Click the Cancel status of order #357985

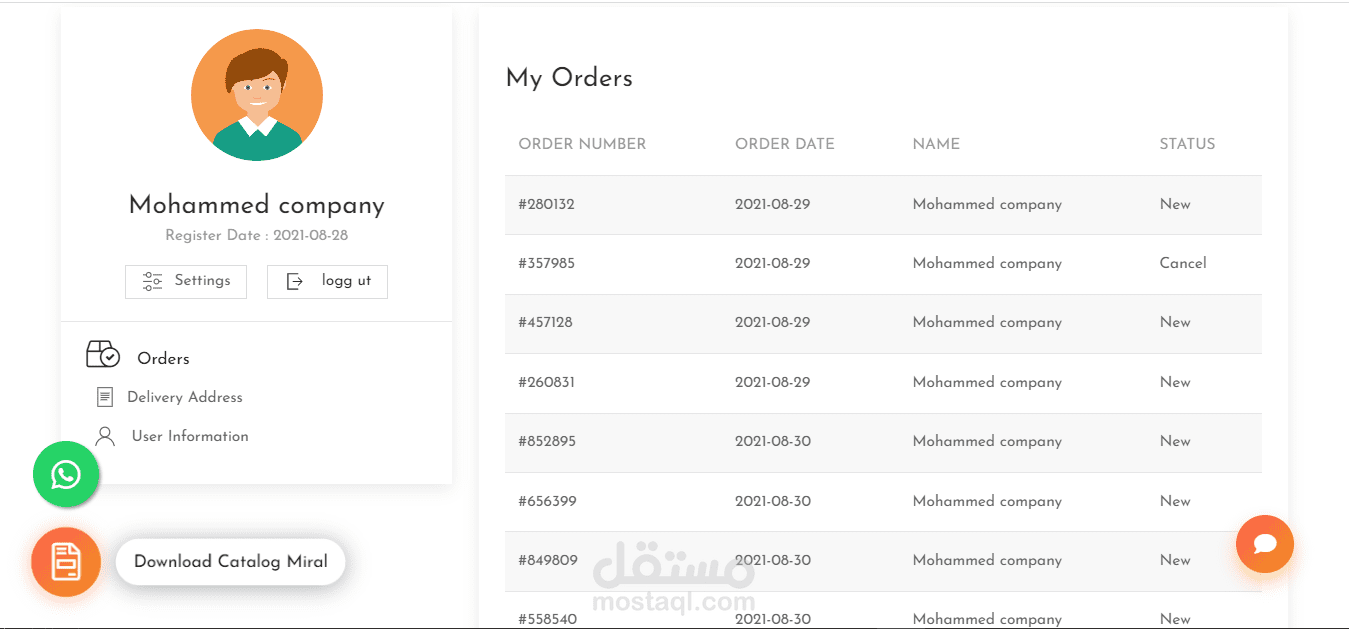[1183, 263]
